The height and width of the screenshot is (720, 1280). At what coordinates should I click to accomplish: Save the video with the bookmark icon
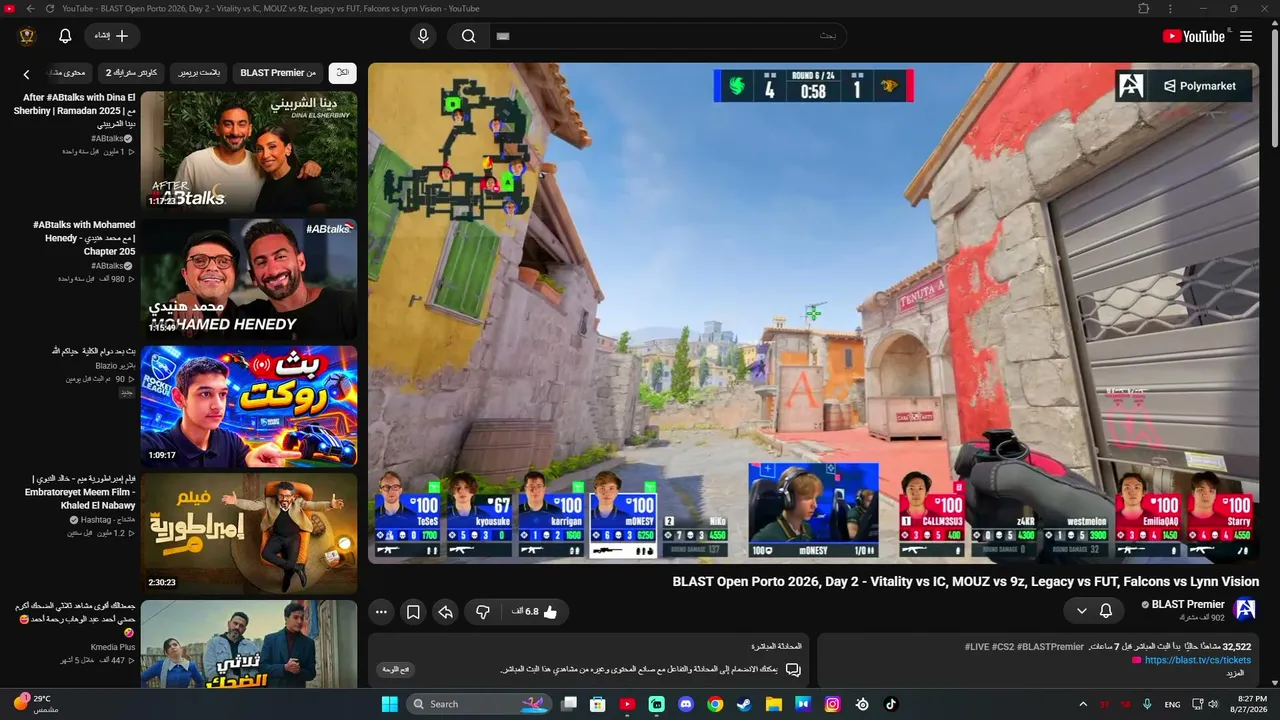(x=412, y=612)
